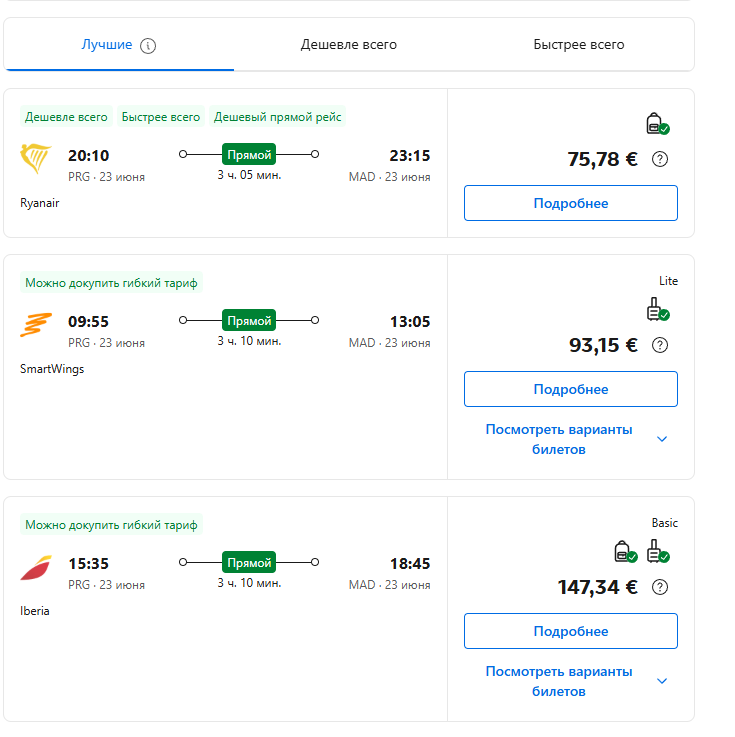The height and width of the screenshot is (737, 735).
Task: Click the Iberia airline logo
Action: click(36, 567)
